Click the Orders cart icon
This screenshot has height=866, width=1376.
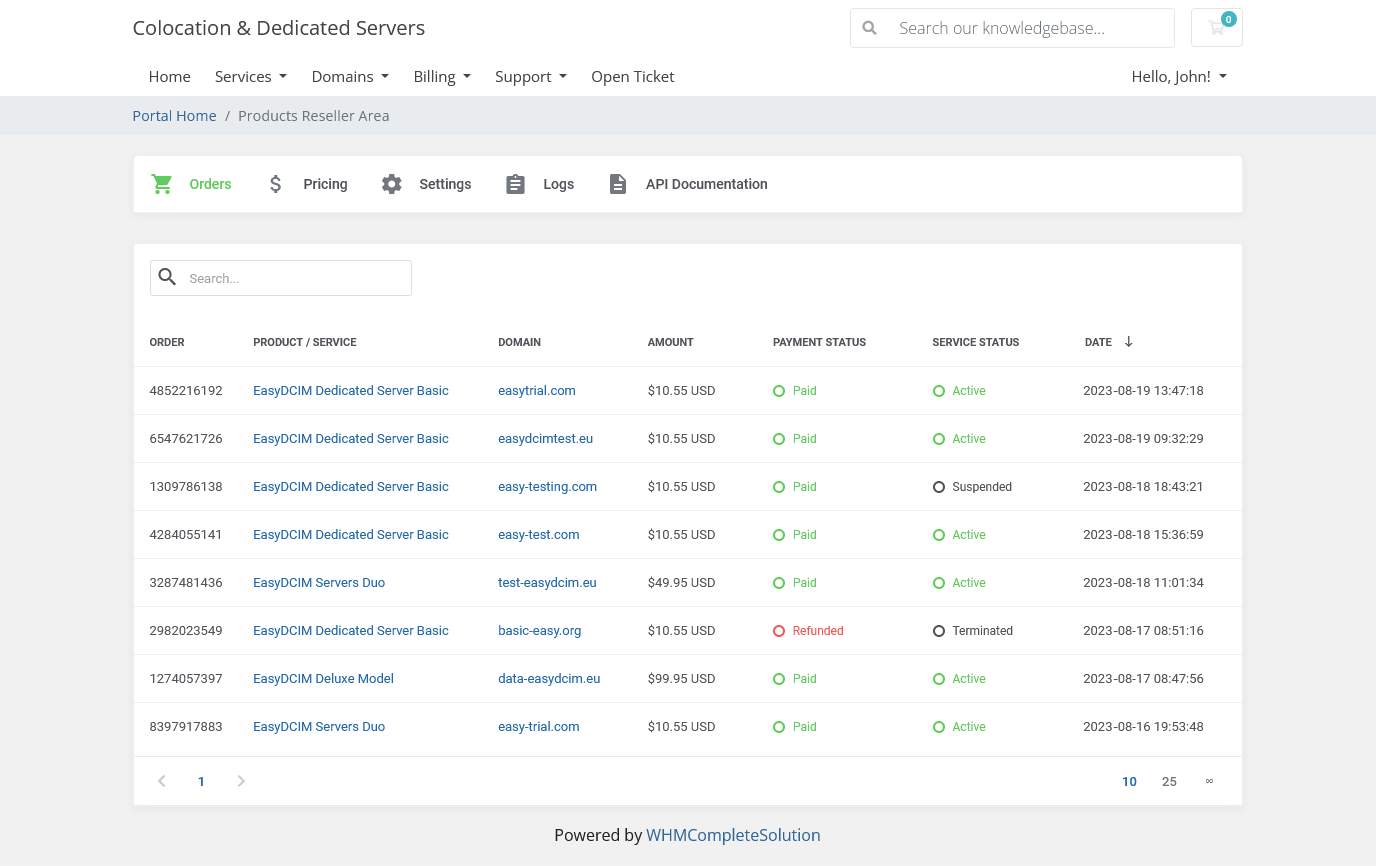(x=162, y=184)
